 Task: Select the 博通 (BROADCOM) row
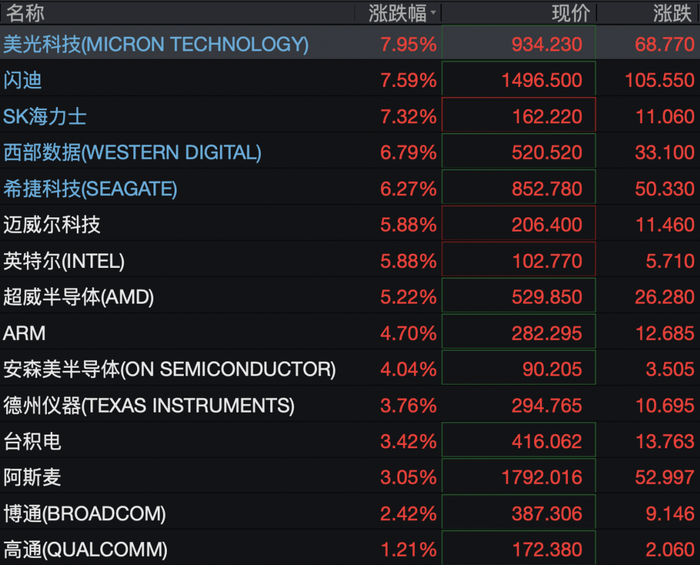(x=350, y=513)
